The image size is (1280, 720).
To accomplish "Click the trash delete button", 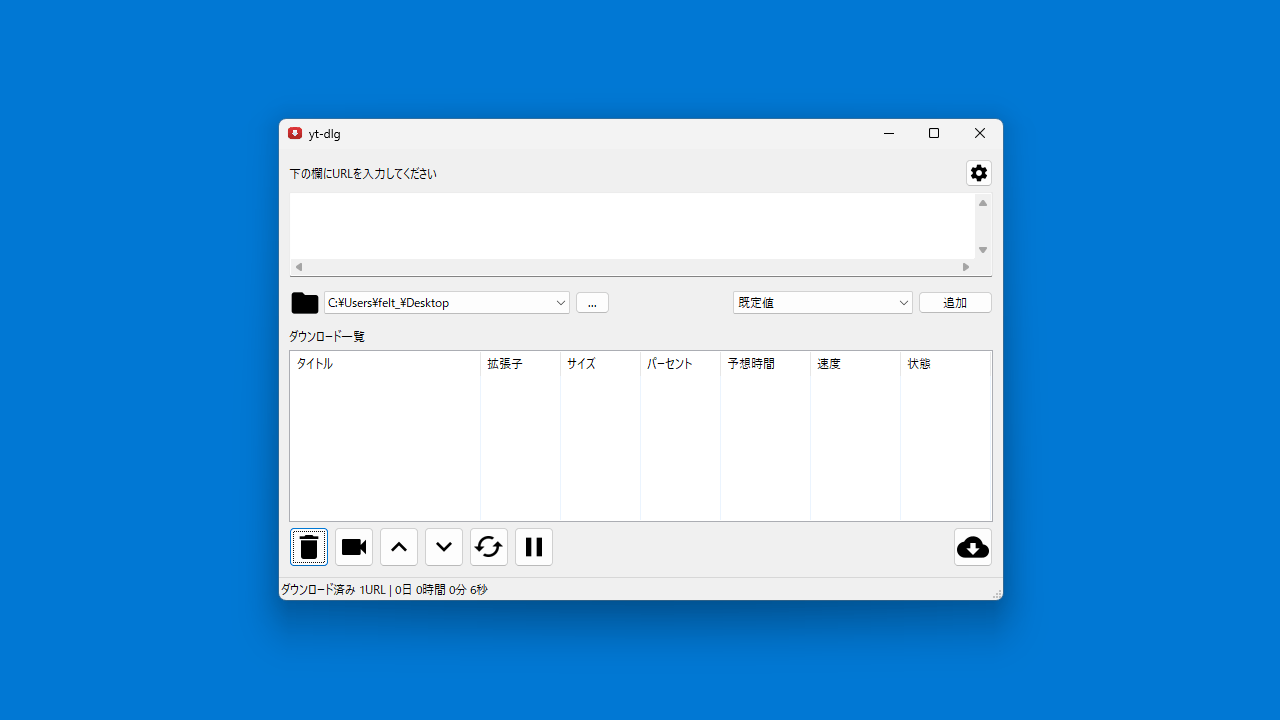I will (x=309, y=547).
